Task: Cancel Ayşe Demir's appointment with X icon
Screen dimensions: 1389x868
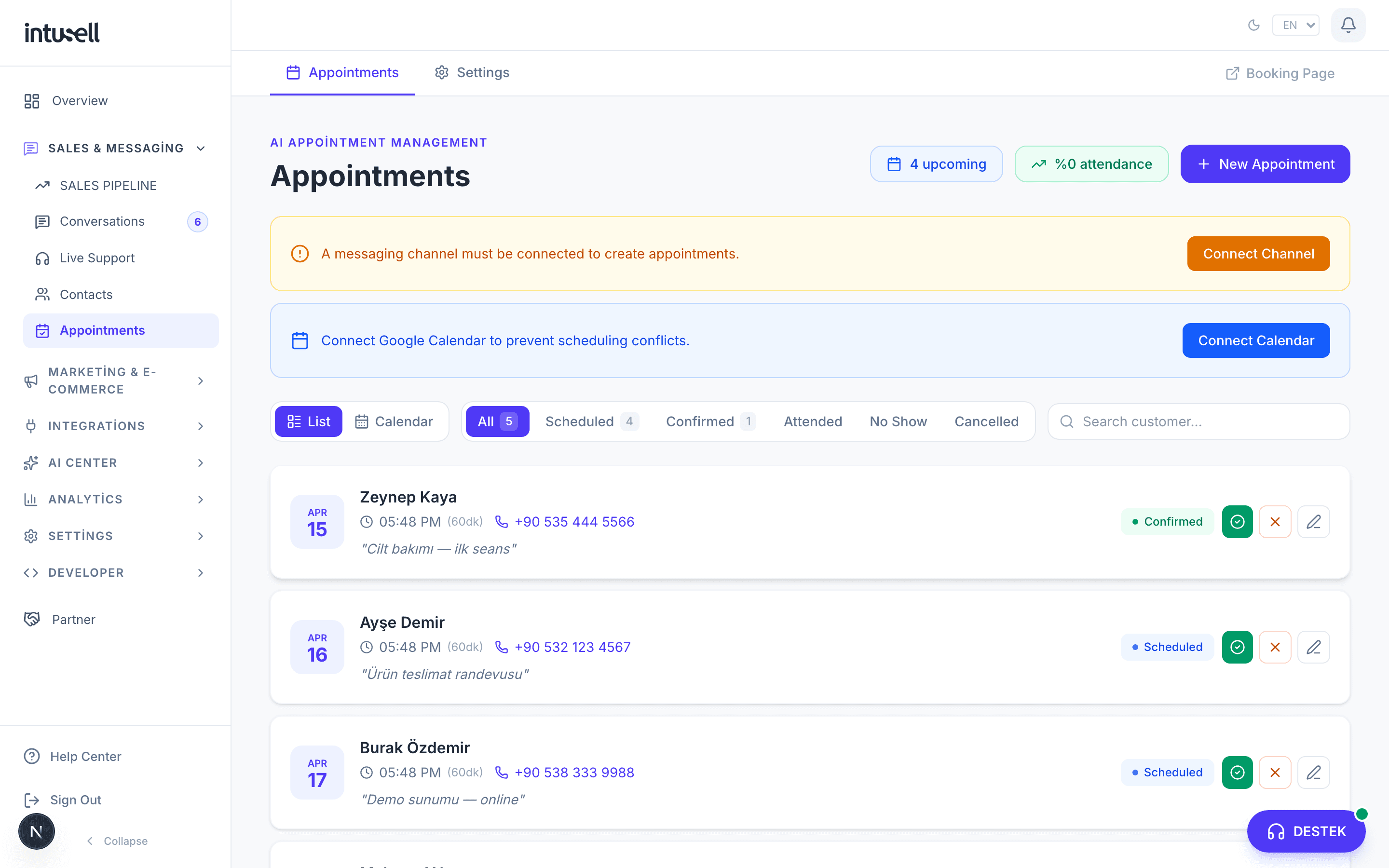Action: pyautogui.click(x=1275, y=647)
